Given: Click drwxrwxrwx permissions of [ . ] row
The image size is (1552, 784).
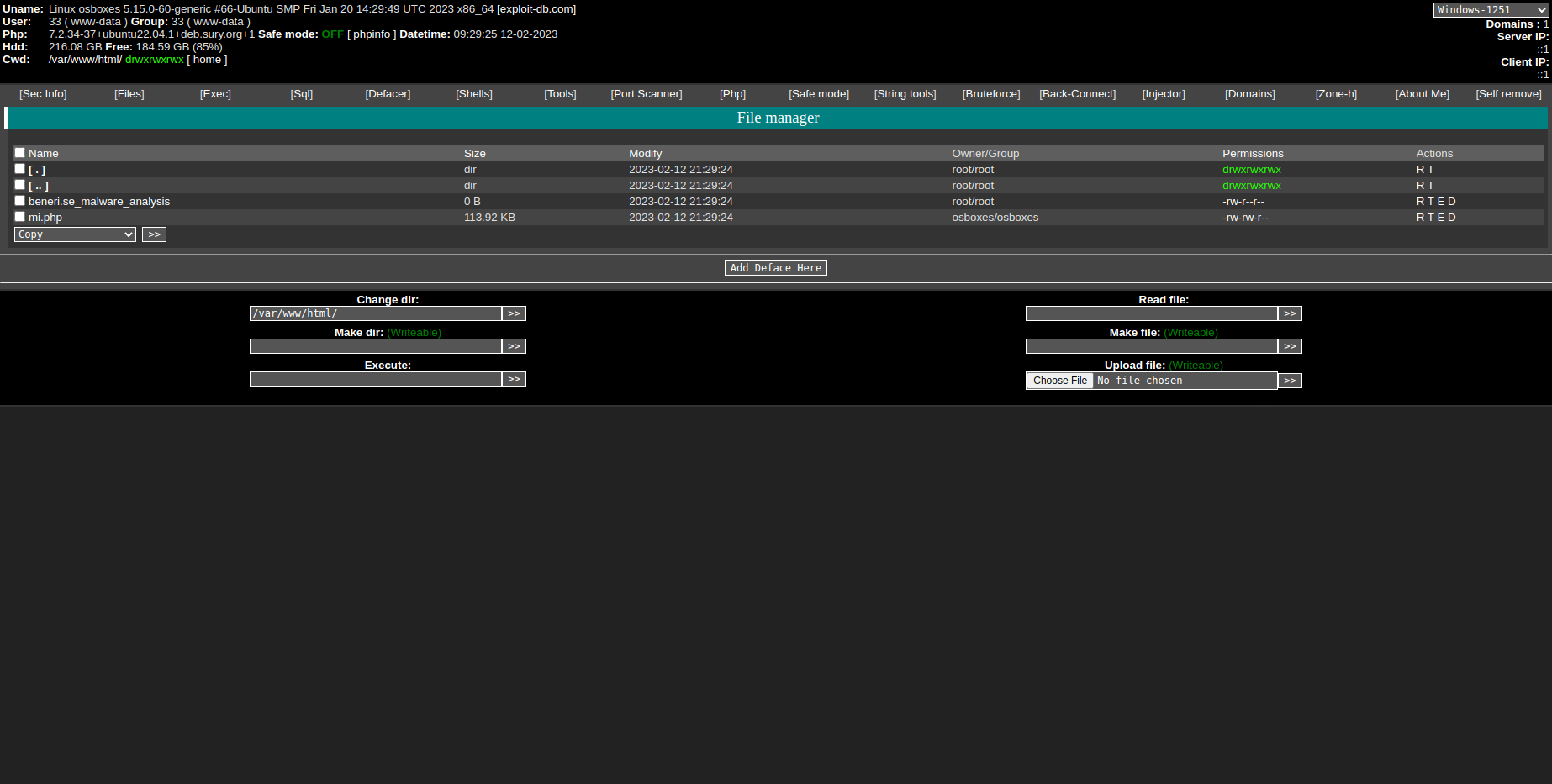Looking at the screenshot, I should [x=1252, y=170].
